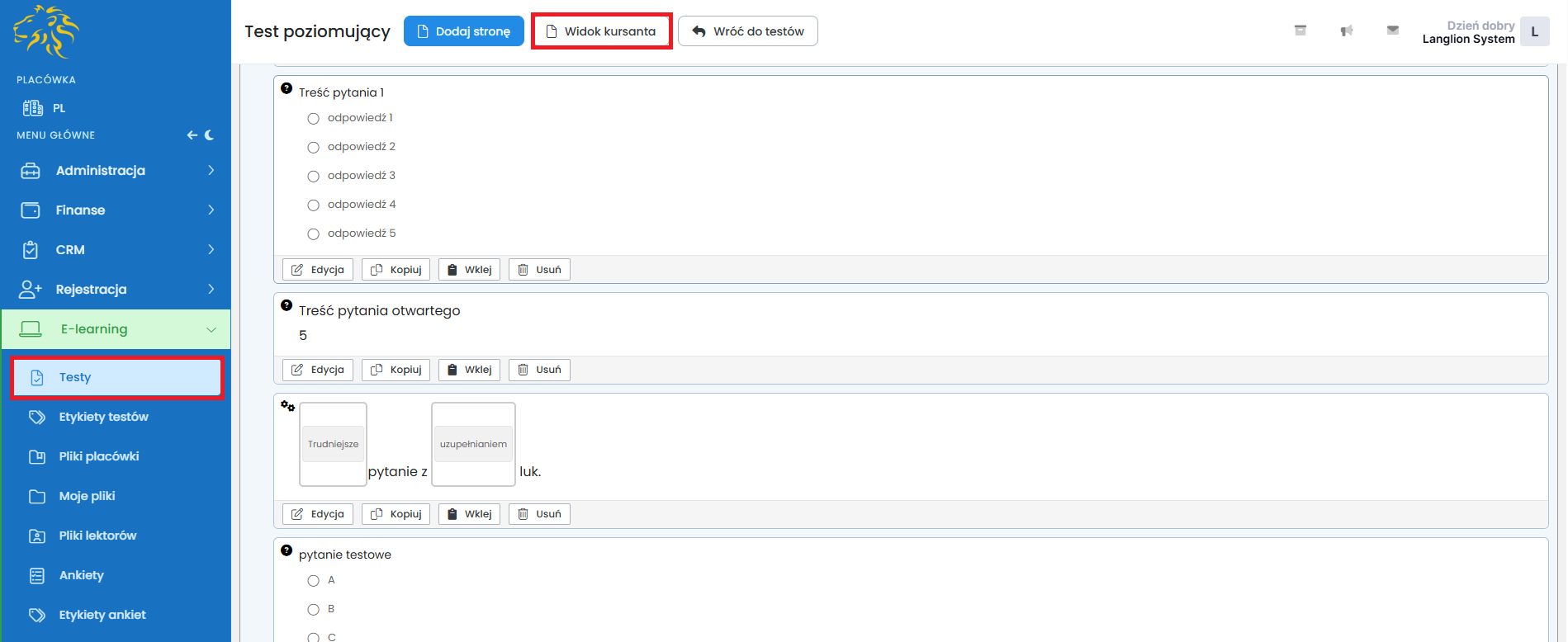The width and height of the screenshot is (1568, 642).
Task: Choose the odpowiedź 3 radio option
Action: coord(313,177)
